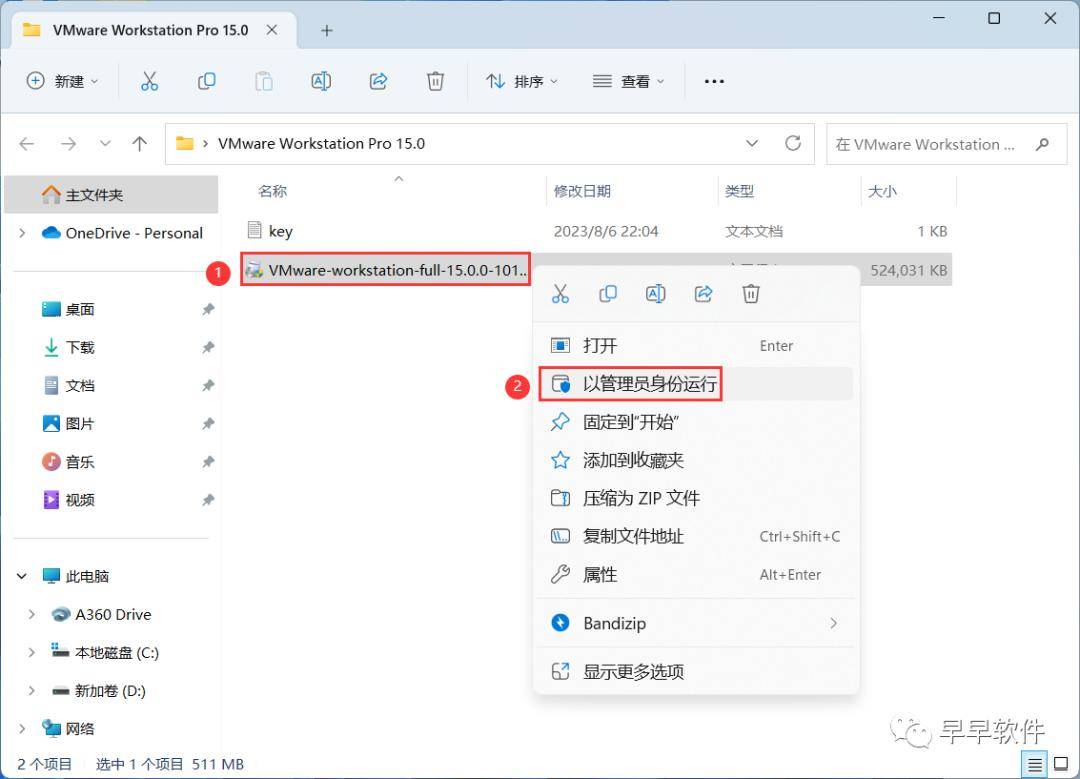The height and width of the screenshot is (779, 1080).
Task: Go forward with the right arrow
Action: (68, 144)
